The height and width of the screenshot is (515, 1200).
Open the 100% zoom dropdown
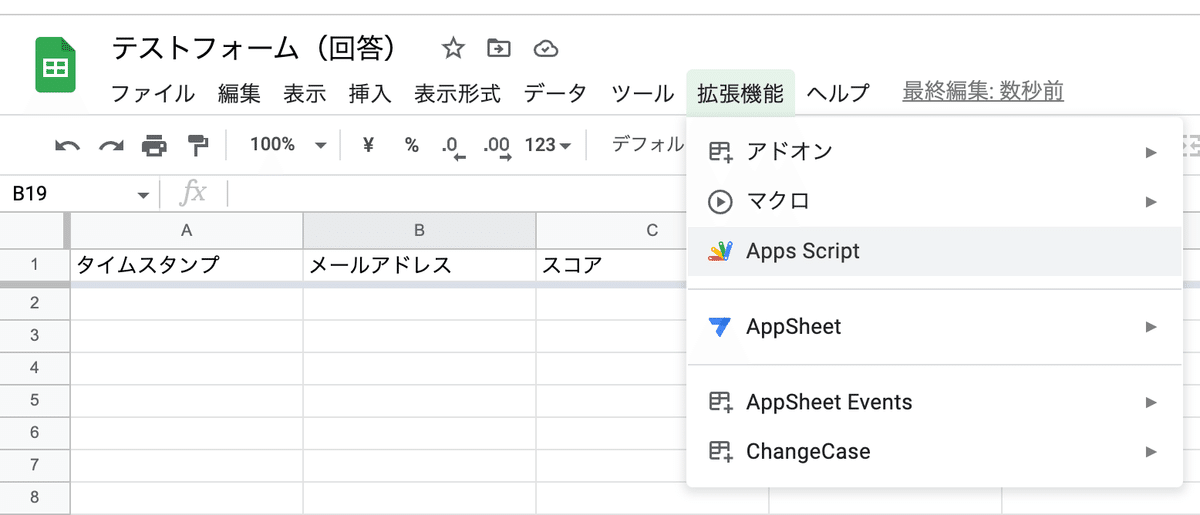(x=288, y=145)
